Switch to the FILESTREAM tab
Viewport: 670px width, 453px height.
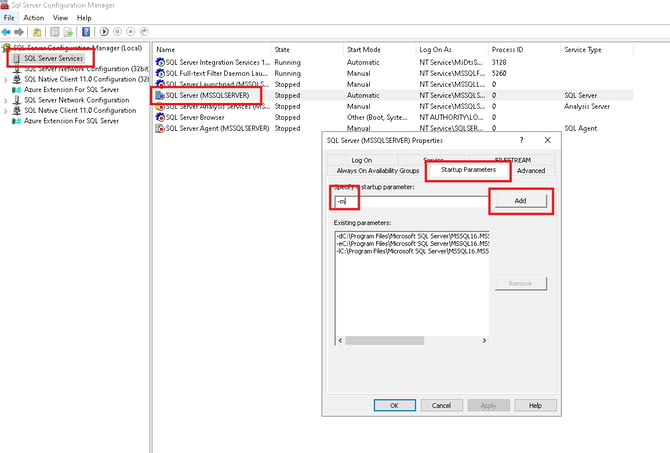click(x=513, y=160)
